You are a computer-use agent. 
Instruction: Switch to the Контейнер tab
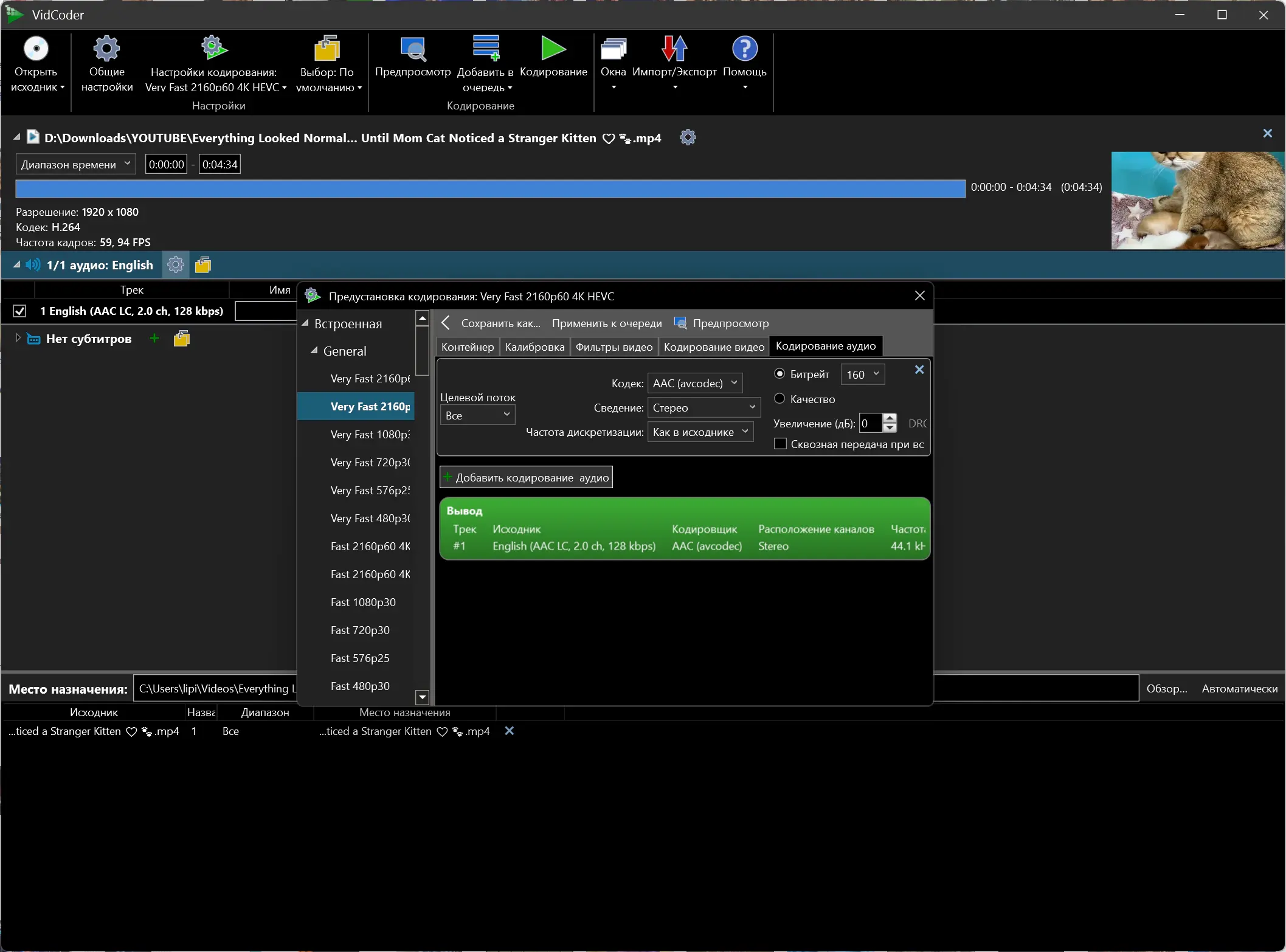point(467,347)
